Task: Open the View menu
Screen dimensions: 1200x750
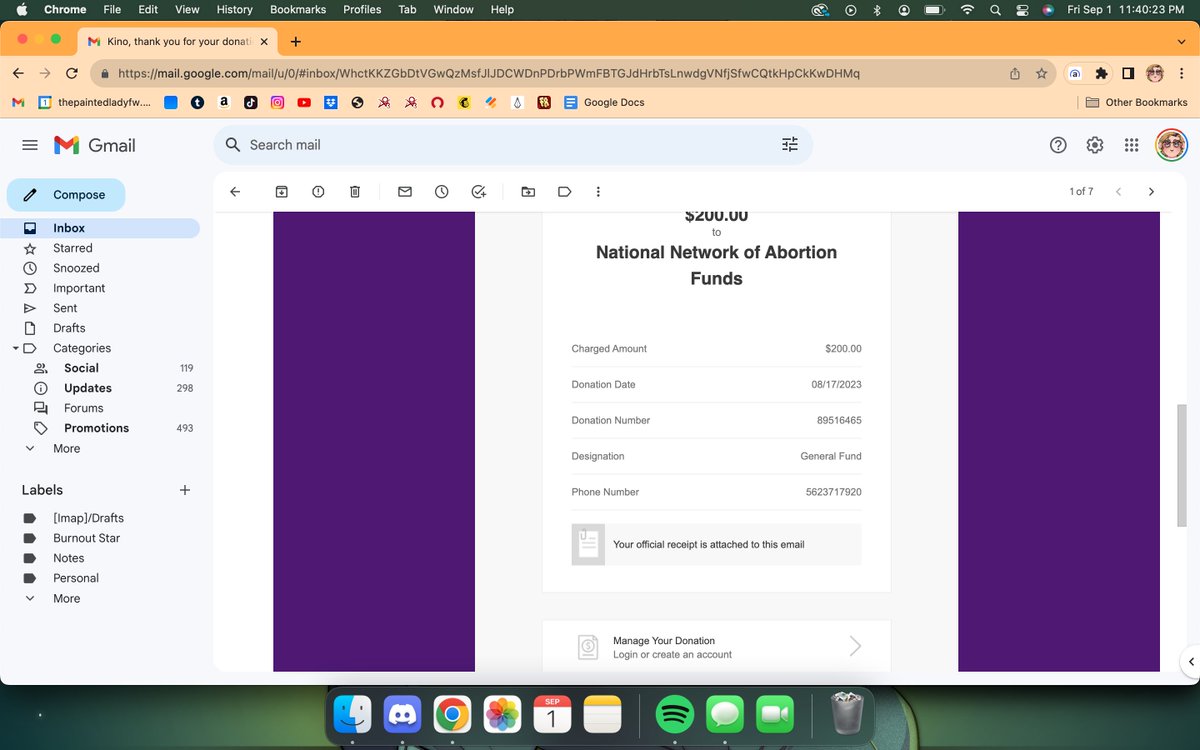Action: tap(187, 9)
